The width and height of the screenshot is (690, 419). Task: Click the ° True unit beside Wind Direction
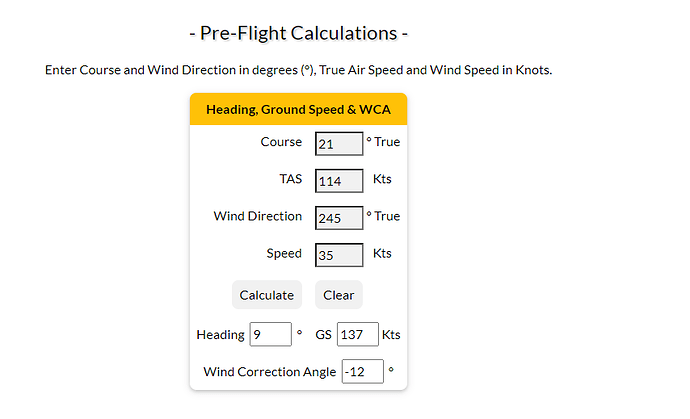[383, 216]
